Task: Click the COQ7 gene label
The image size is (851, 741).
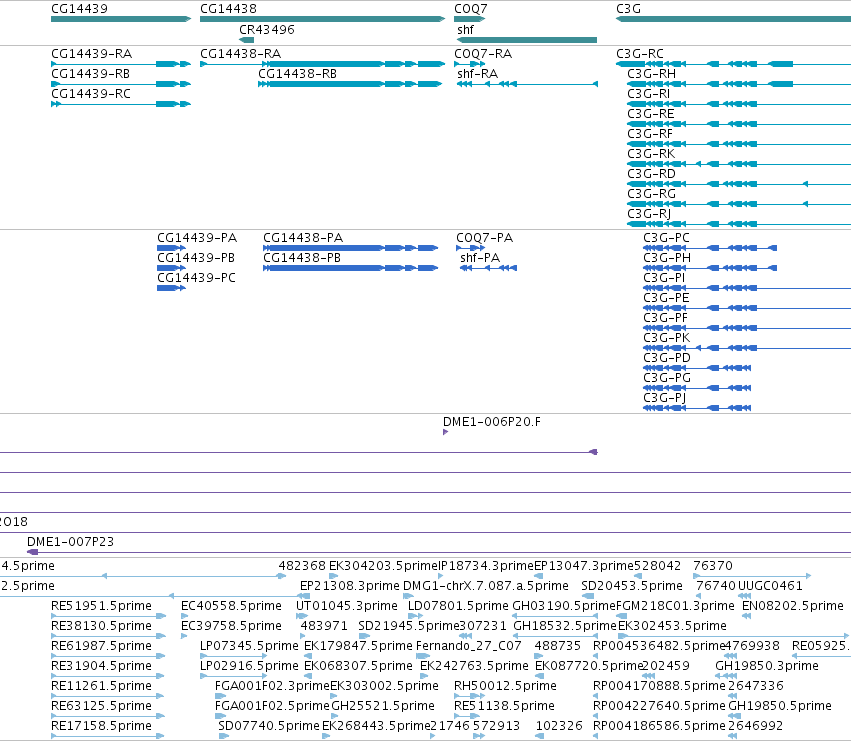Action: point(471,9)
